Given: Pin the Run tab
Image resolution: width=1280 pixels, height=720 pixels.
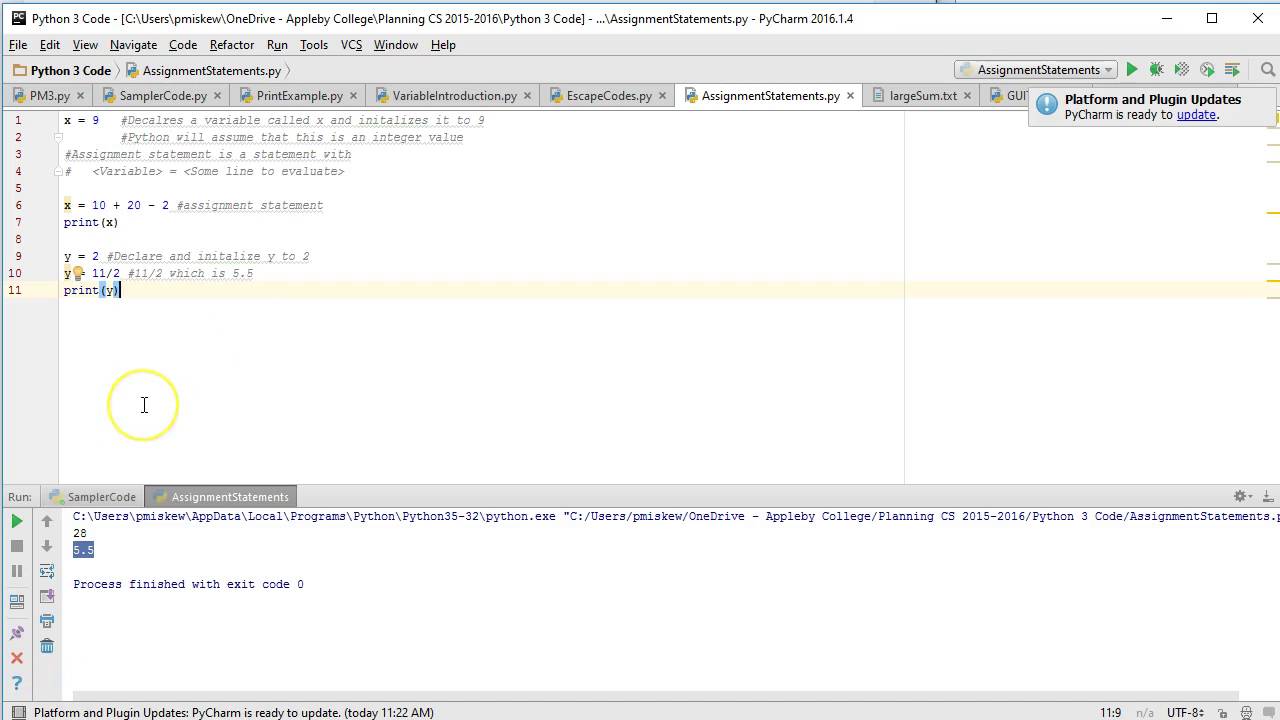Looking at the screenshot, I should coord(17,633).
